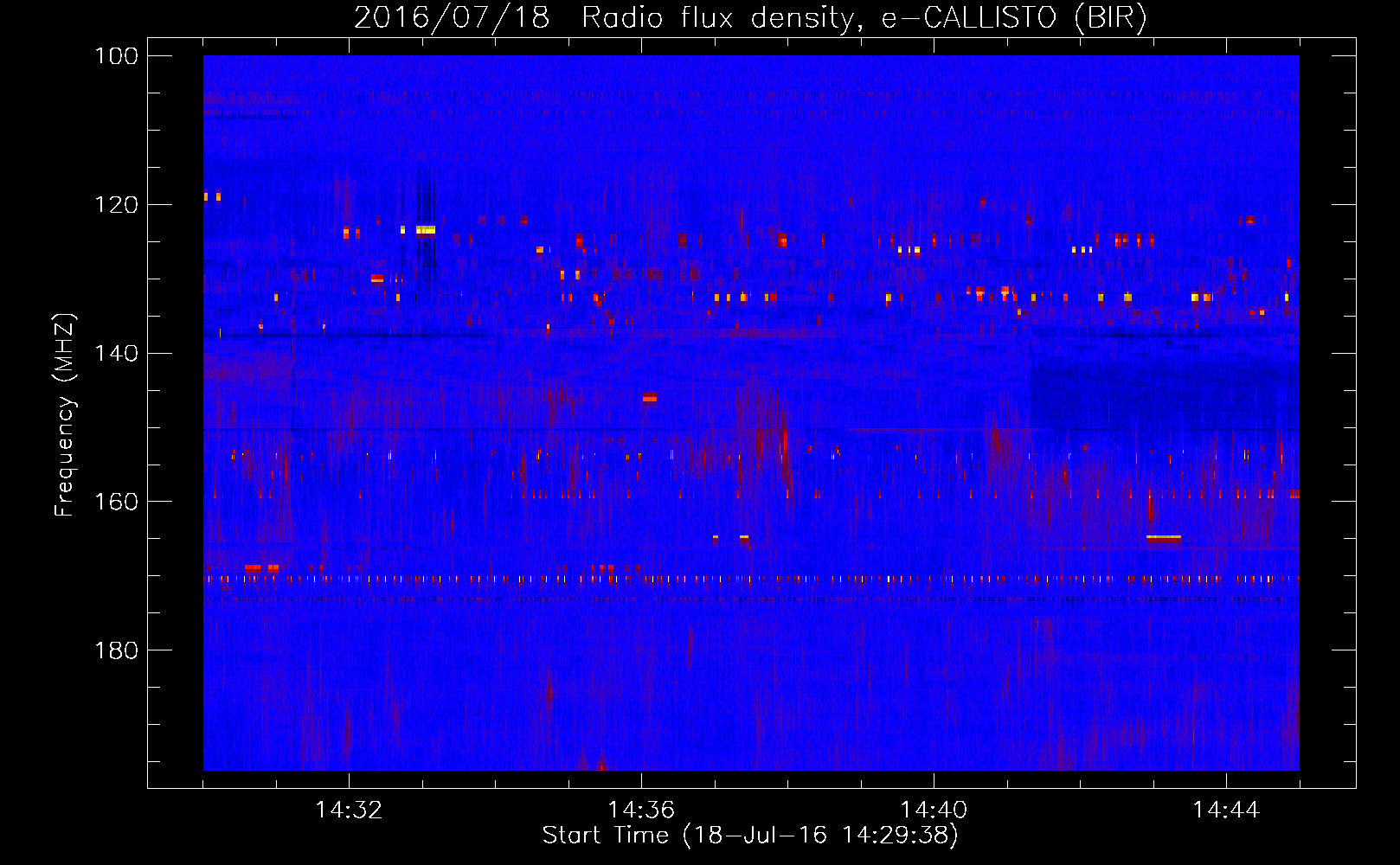Click the bright yellow burst near 123 MHz at 14:33
The height and width of the screenshot is (865, 1400).
tap(425, 230)
